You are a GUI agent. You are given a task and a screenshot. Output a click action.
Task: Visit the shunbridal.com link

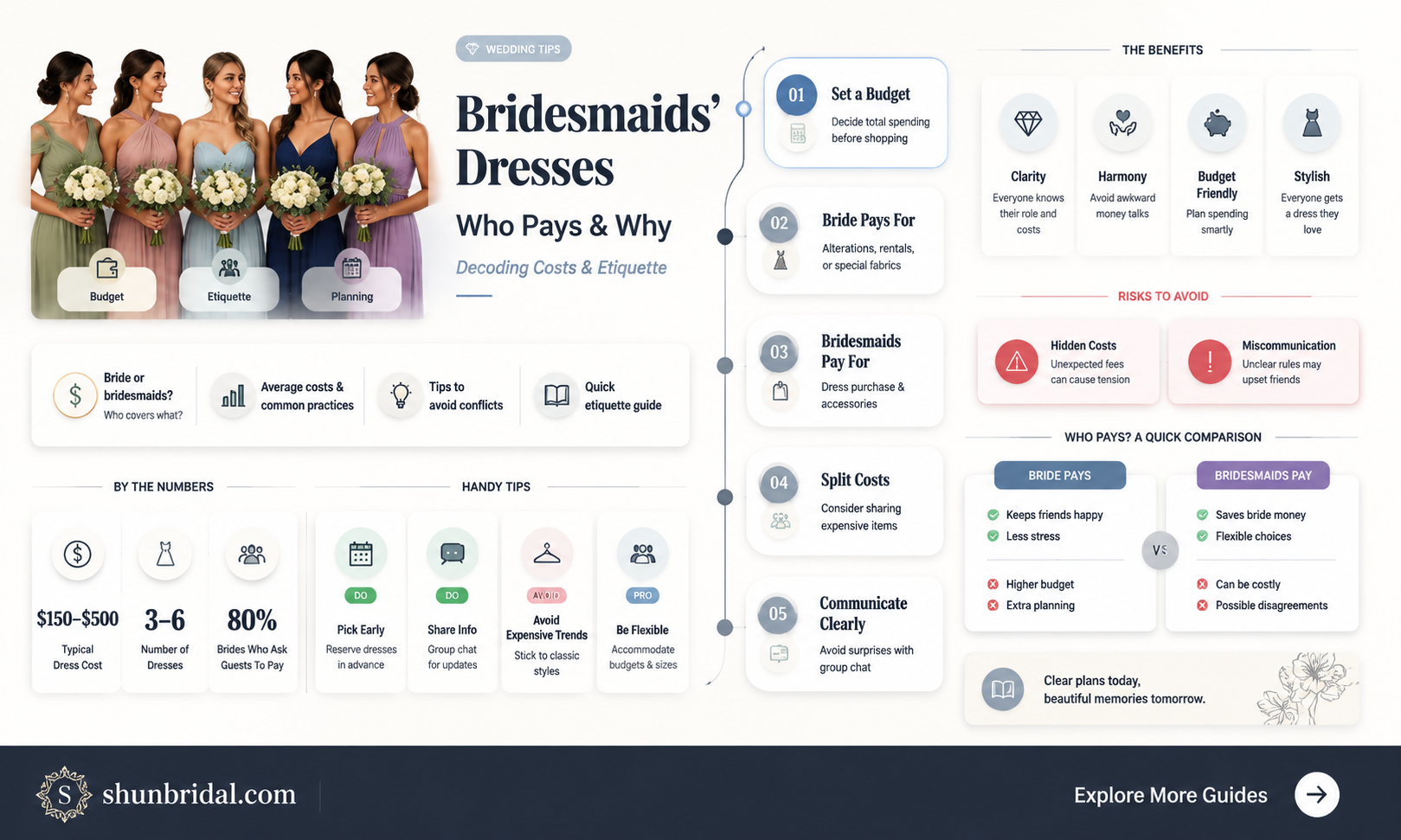point(199,794)
